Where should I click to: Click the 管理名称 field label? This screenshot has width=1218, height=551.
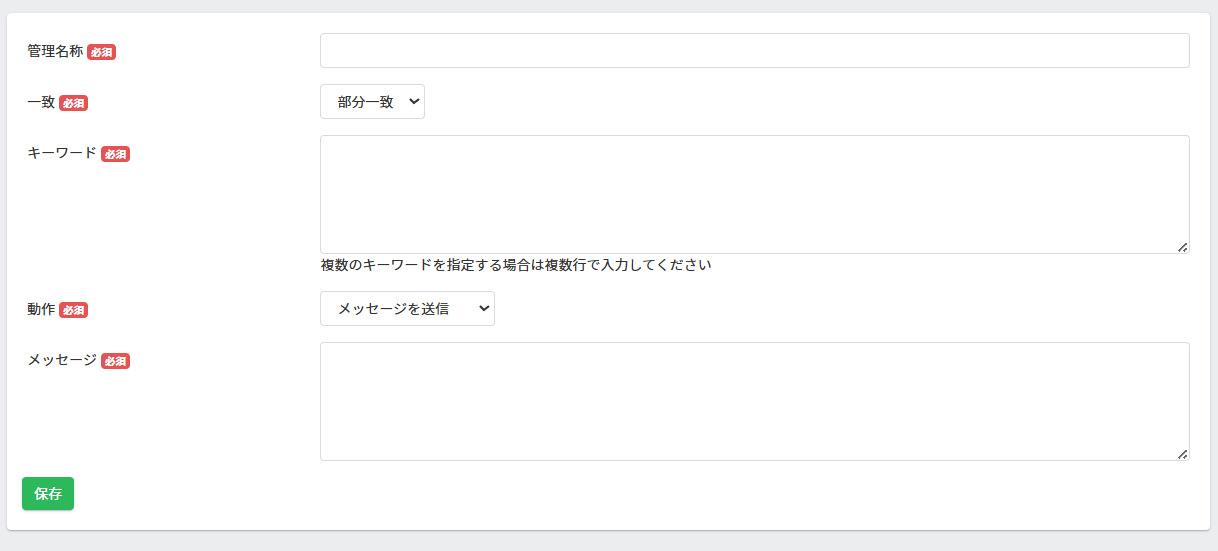55,51
